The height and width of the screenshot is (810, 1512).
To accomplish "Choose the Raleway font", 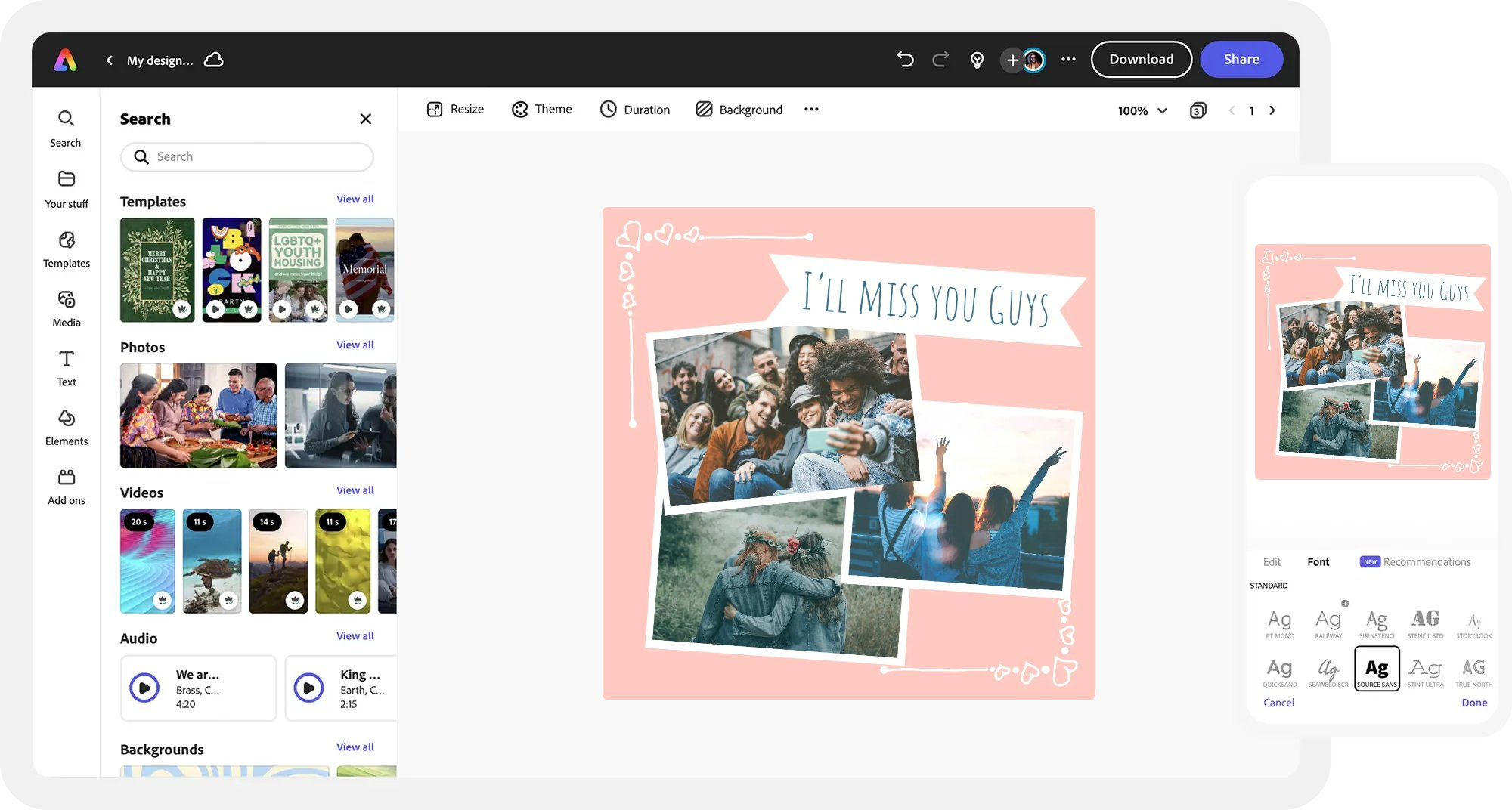I will [1328, 623].
